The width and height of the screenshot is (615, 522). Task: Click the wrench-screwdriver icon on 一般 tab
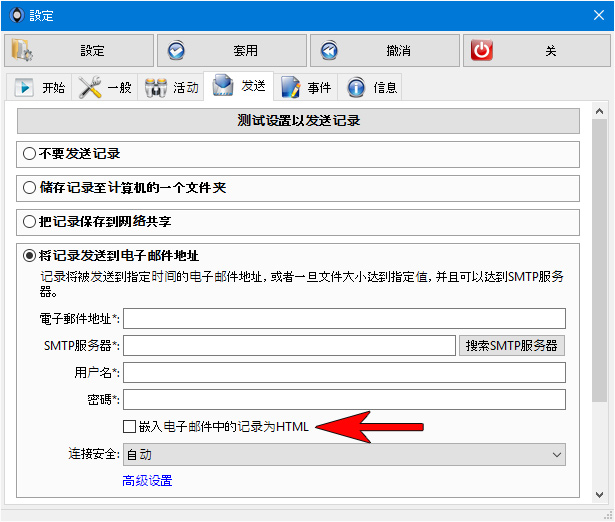[90, 87]
